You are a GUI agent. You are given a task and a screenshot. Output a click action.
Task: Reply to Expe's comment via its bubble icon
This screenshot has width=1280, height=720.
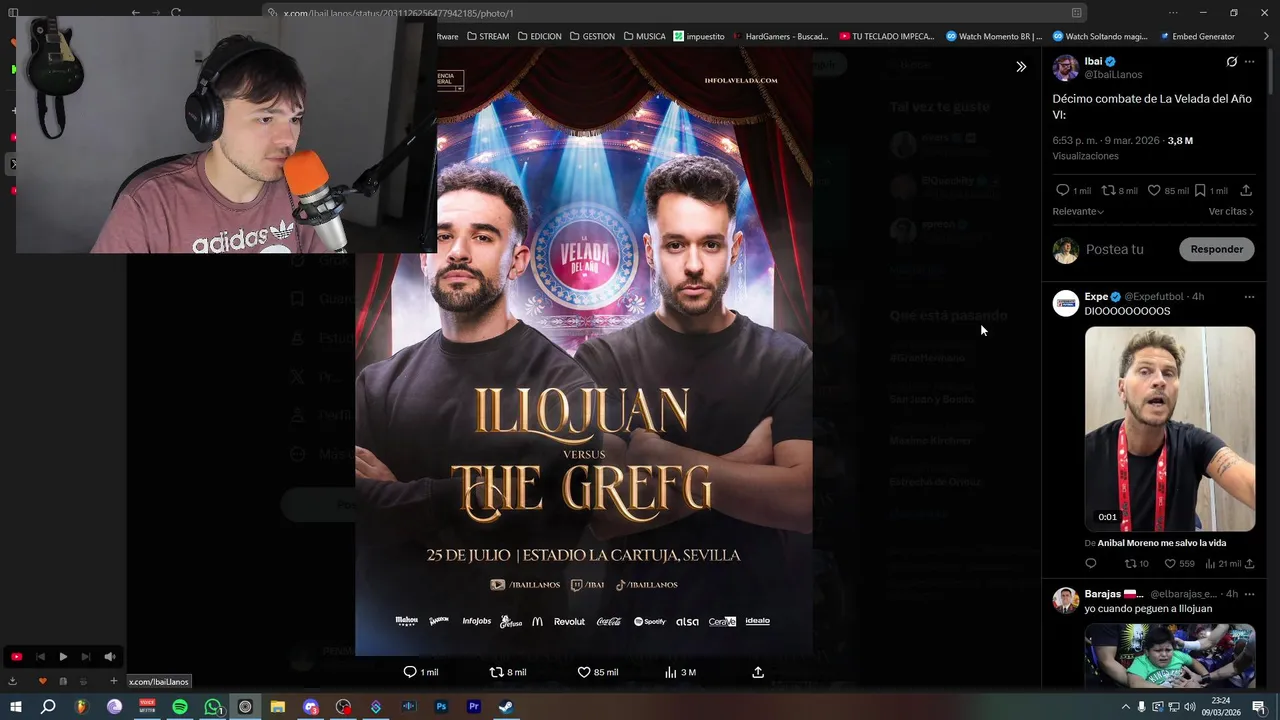click(x=1091, y=564)
